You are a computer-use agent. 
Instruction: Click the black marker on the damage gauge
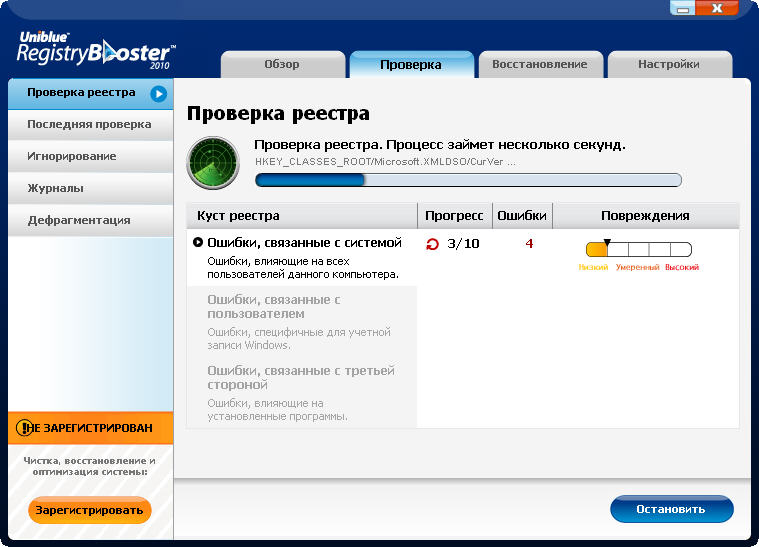(607, 242)
